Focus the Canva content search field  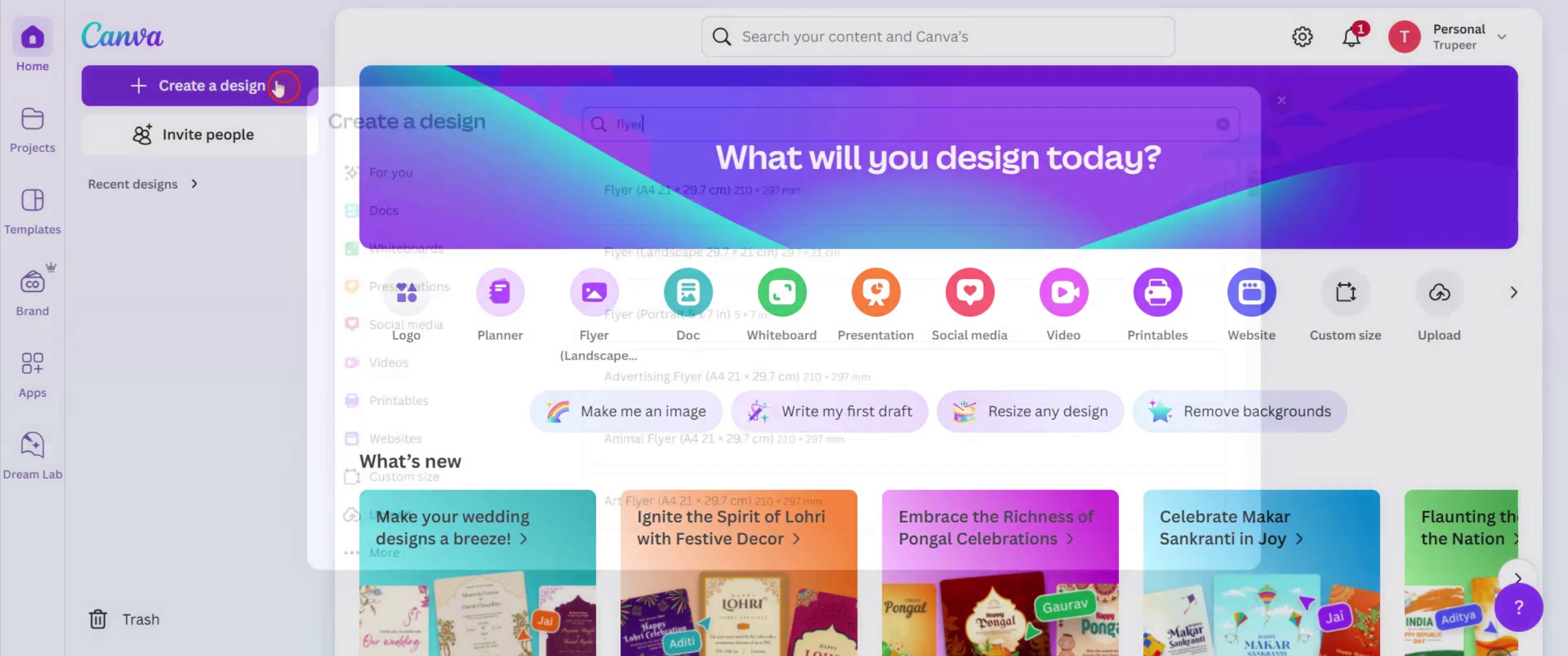tap(937, 36)
